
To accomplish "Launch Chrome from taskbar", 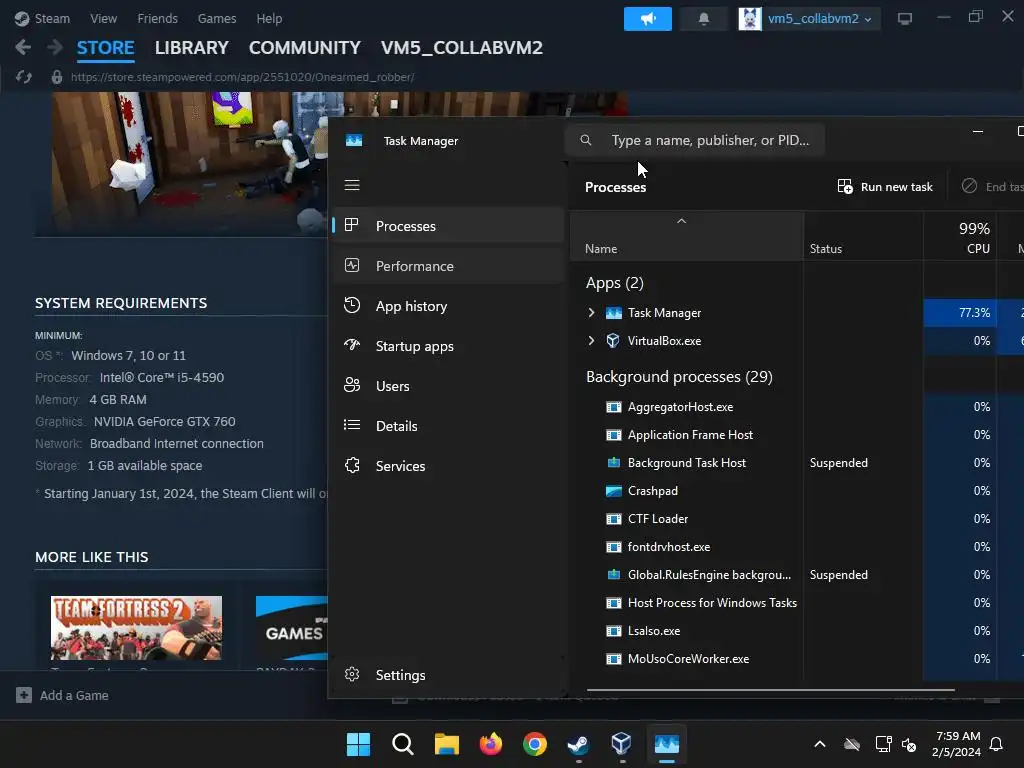I will (x=534, y=744).
